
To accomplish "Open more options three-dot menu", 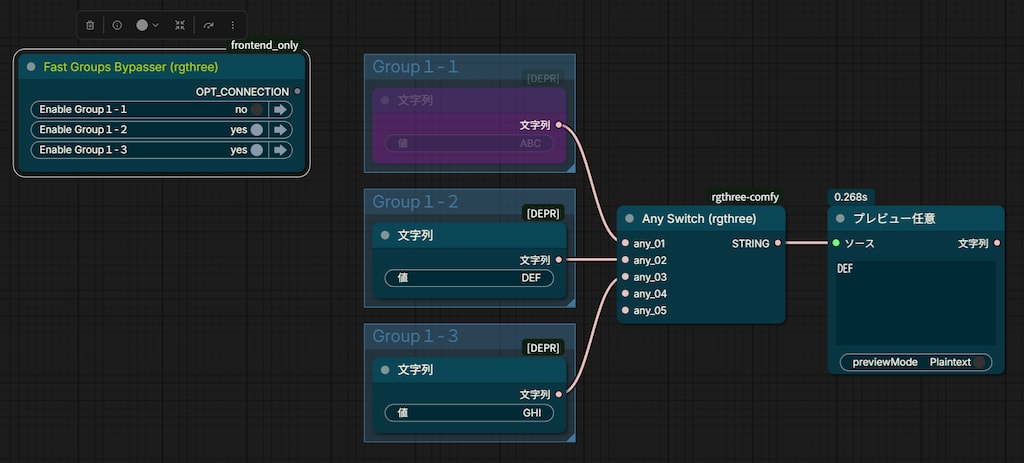I will pos(233,25).
